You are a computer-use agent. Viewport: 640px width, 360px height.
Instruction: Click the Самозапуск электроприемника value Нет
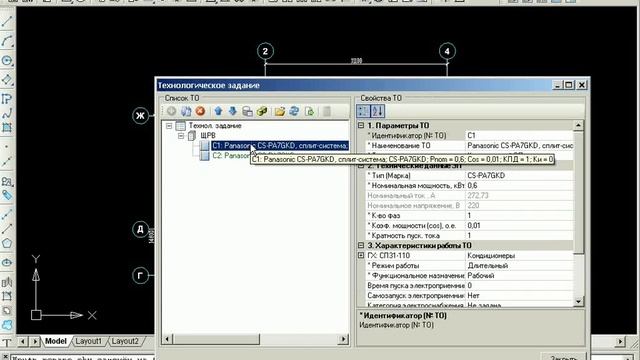click(x=520, y=296)
